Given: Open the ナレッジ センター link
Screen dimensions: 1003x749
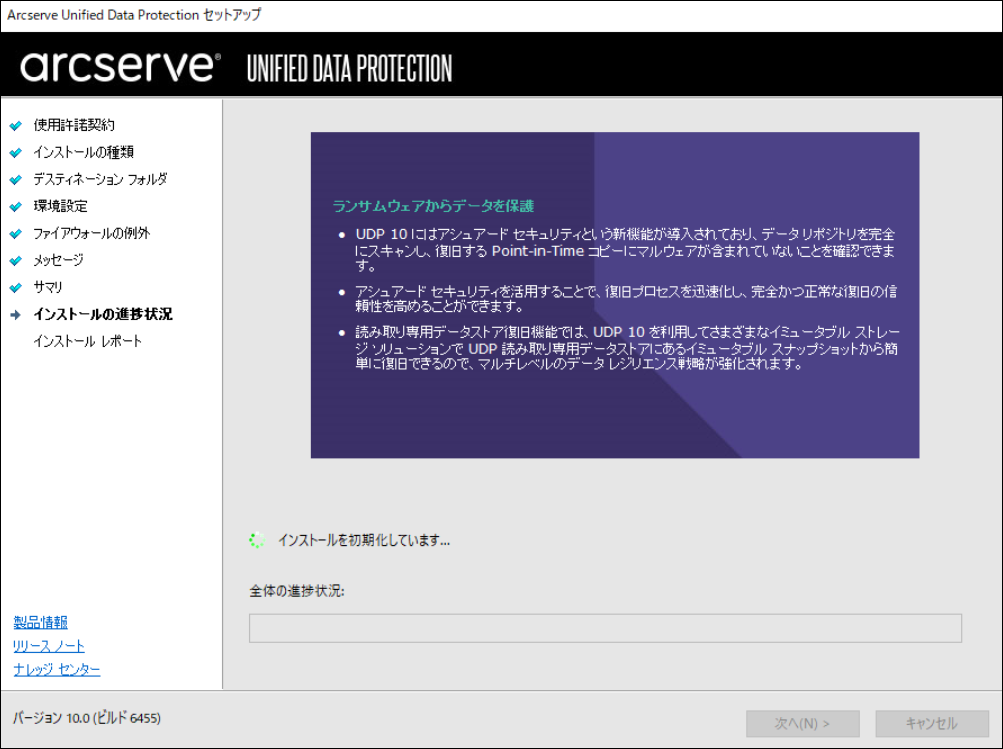Looking at the screenshot, I should pos(57,669).
